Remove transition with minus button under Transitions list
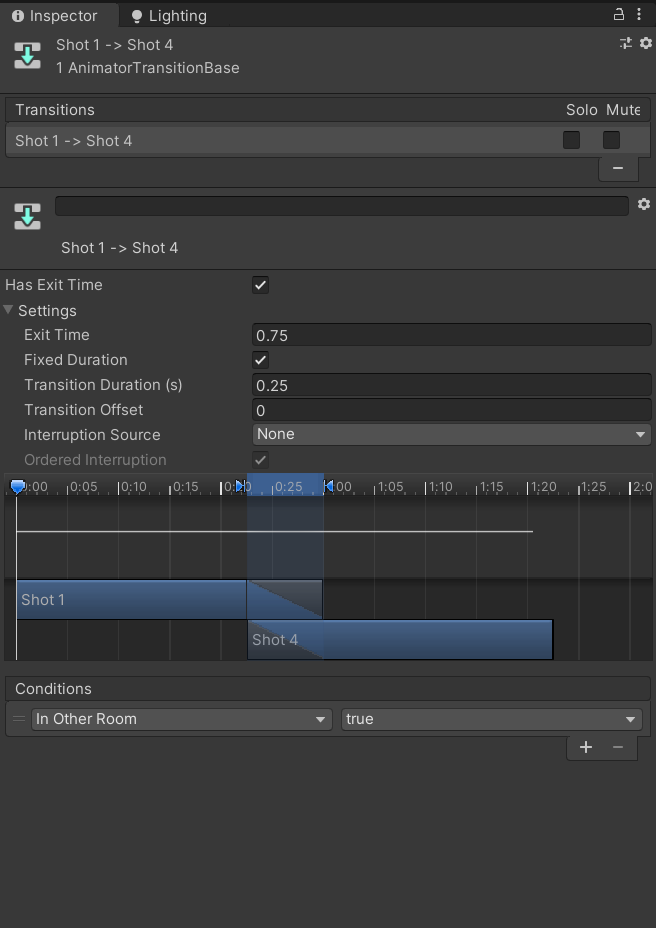656x928 pixels. pyautogui.click(x=617, y=168)
